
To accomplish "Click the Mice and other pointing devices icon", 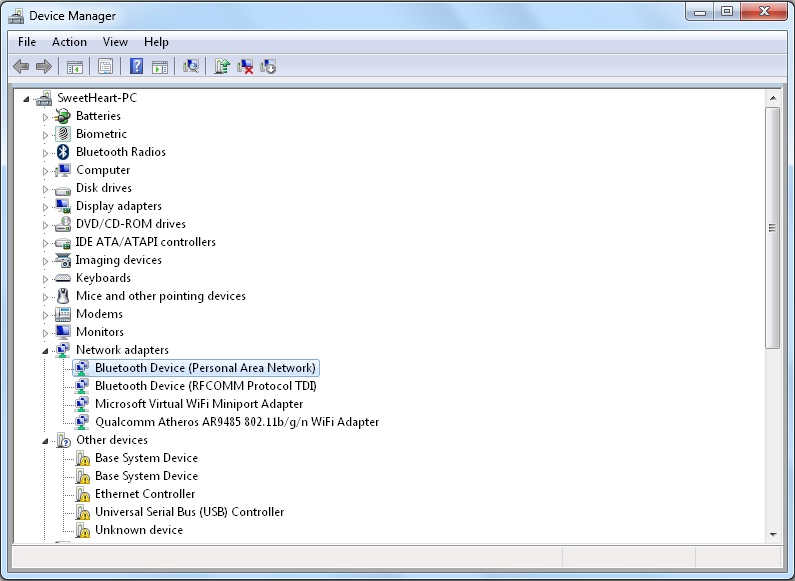I will [x=63, y=296].
